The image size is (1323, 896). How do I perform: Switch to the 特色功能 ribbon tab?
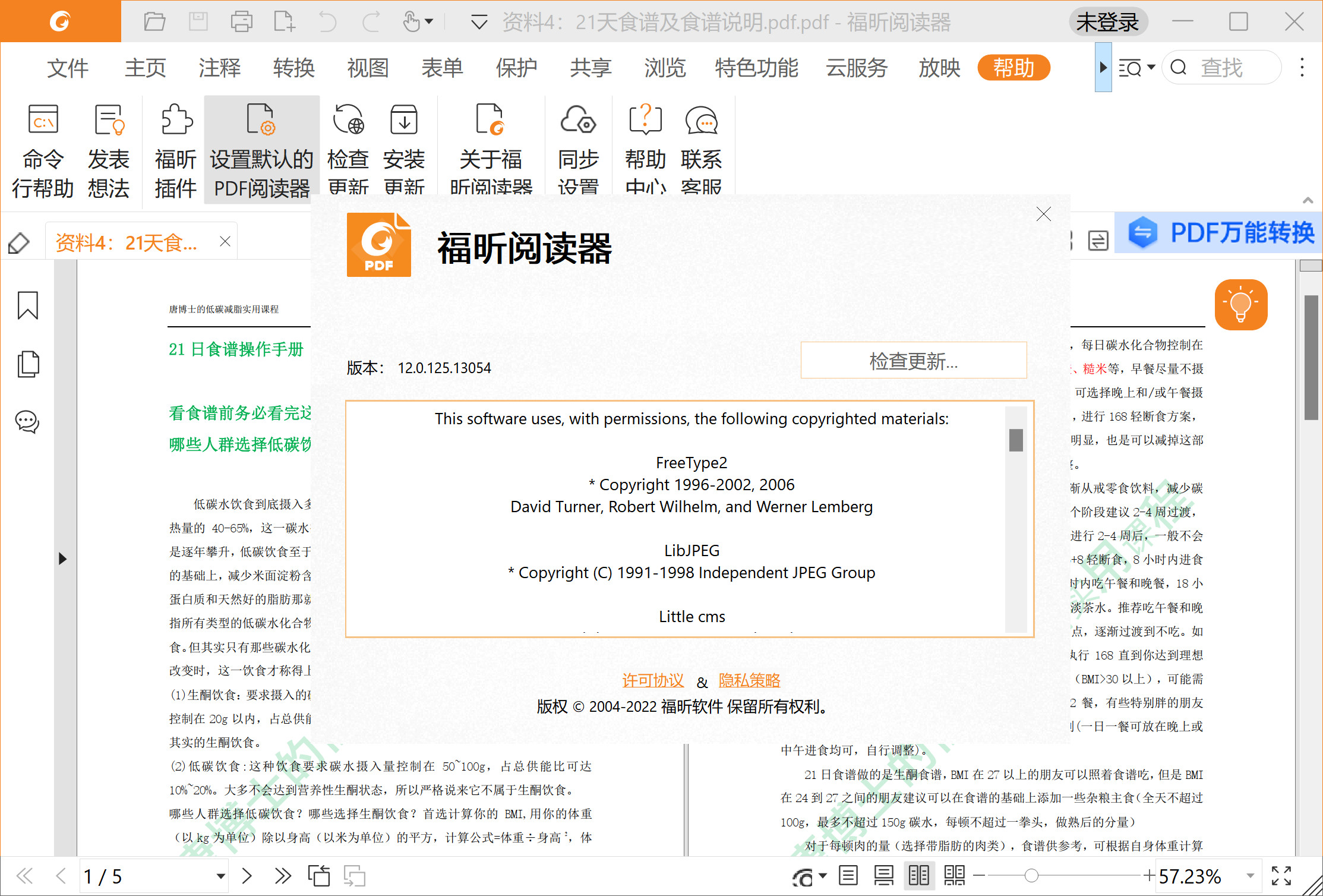pyautogui.click(x=756, y=68)
